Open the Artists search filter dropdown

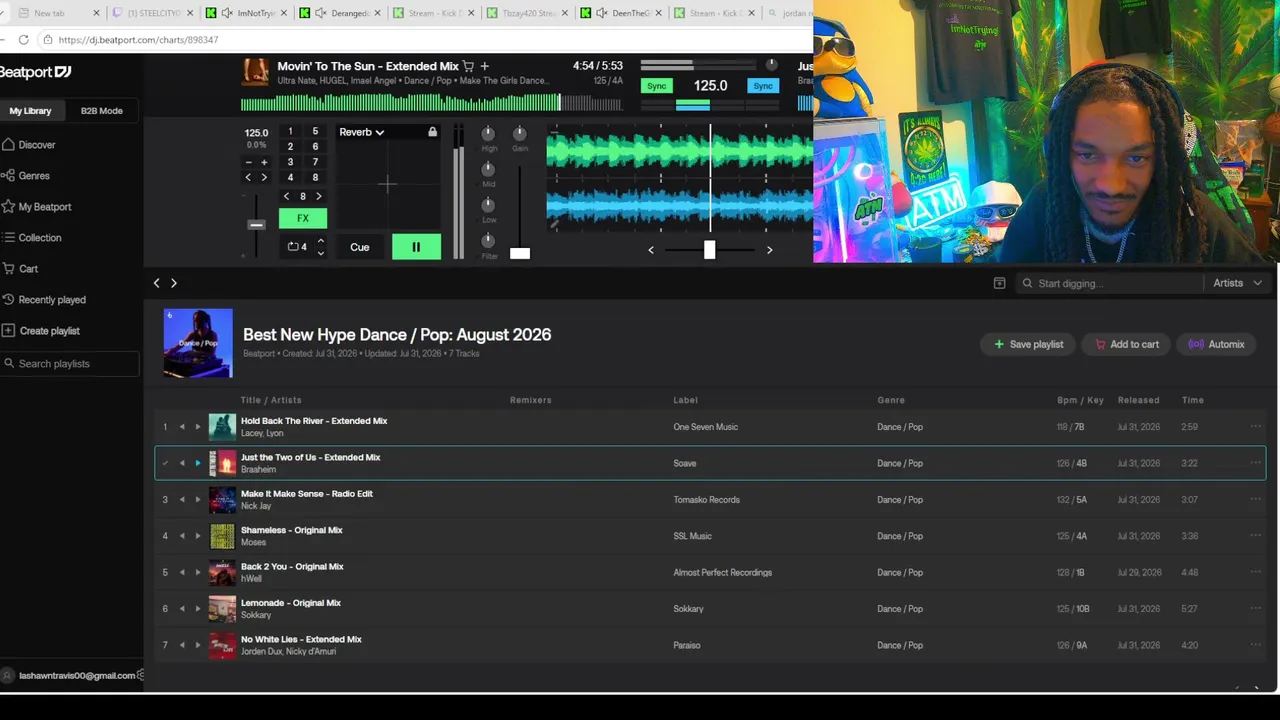pos(1237,283)
